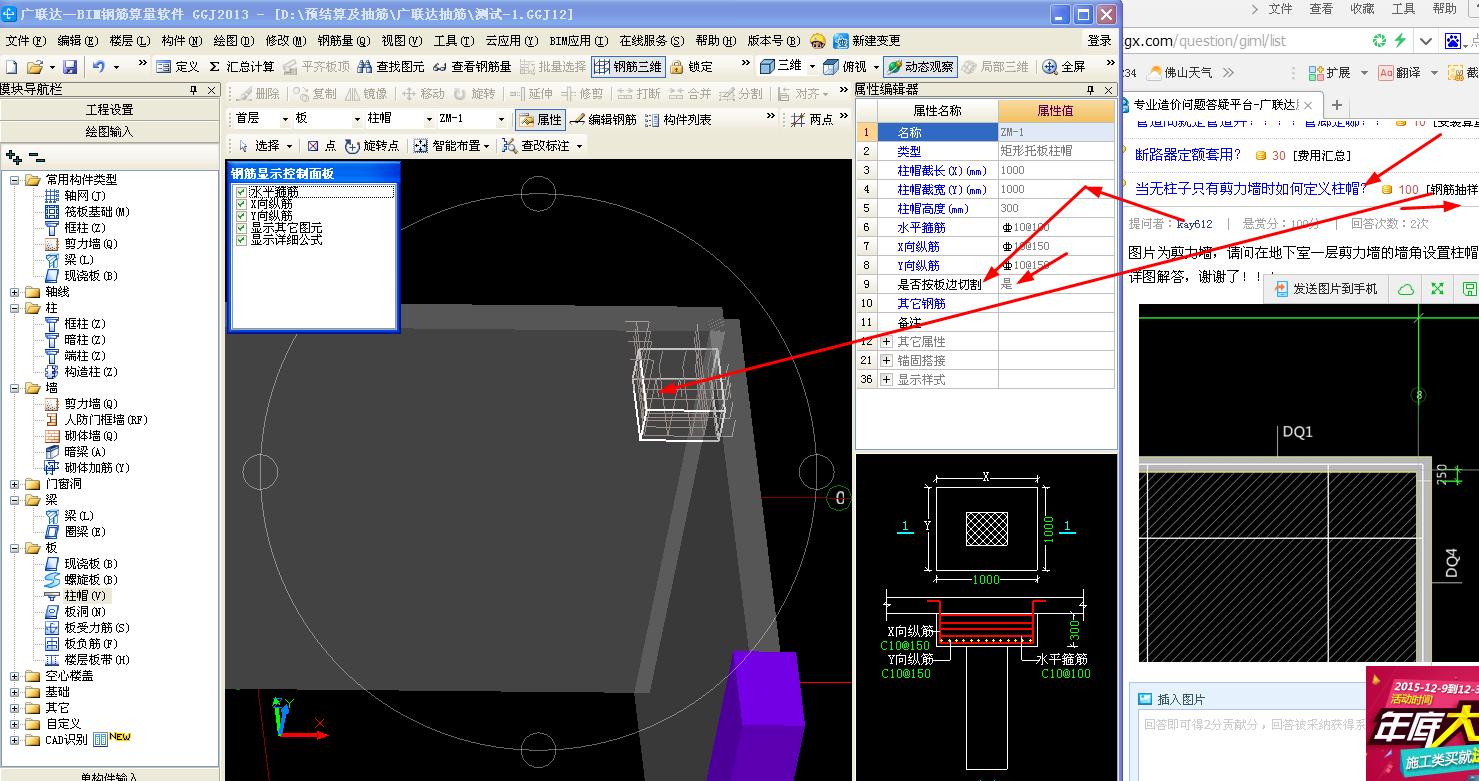Open the 楼层(L) menu
1479x781 pixels.
(x=130, y=41)
